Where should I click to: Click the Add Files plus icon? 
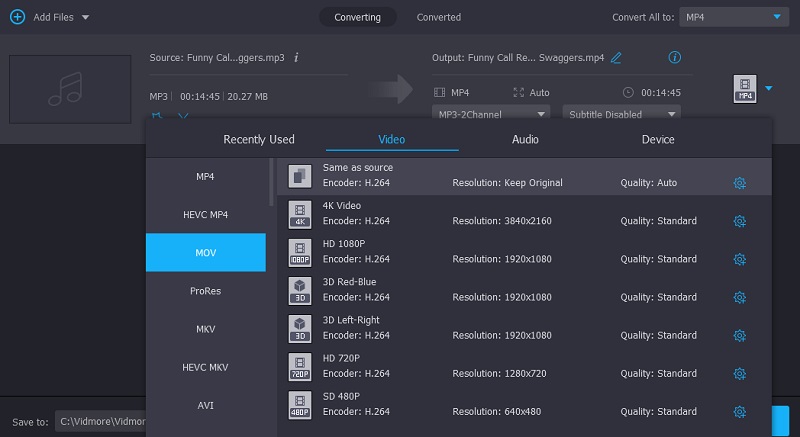pos(17,17)
